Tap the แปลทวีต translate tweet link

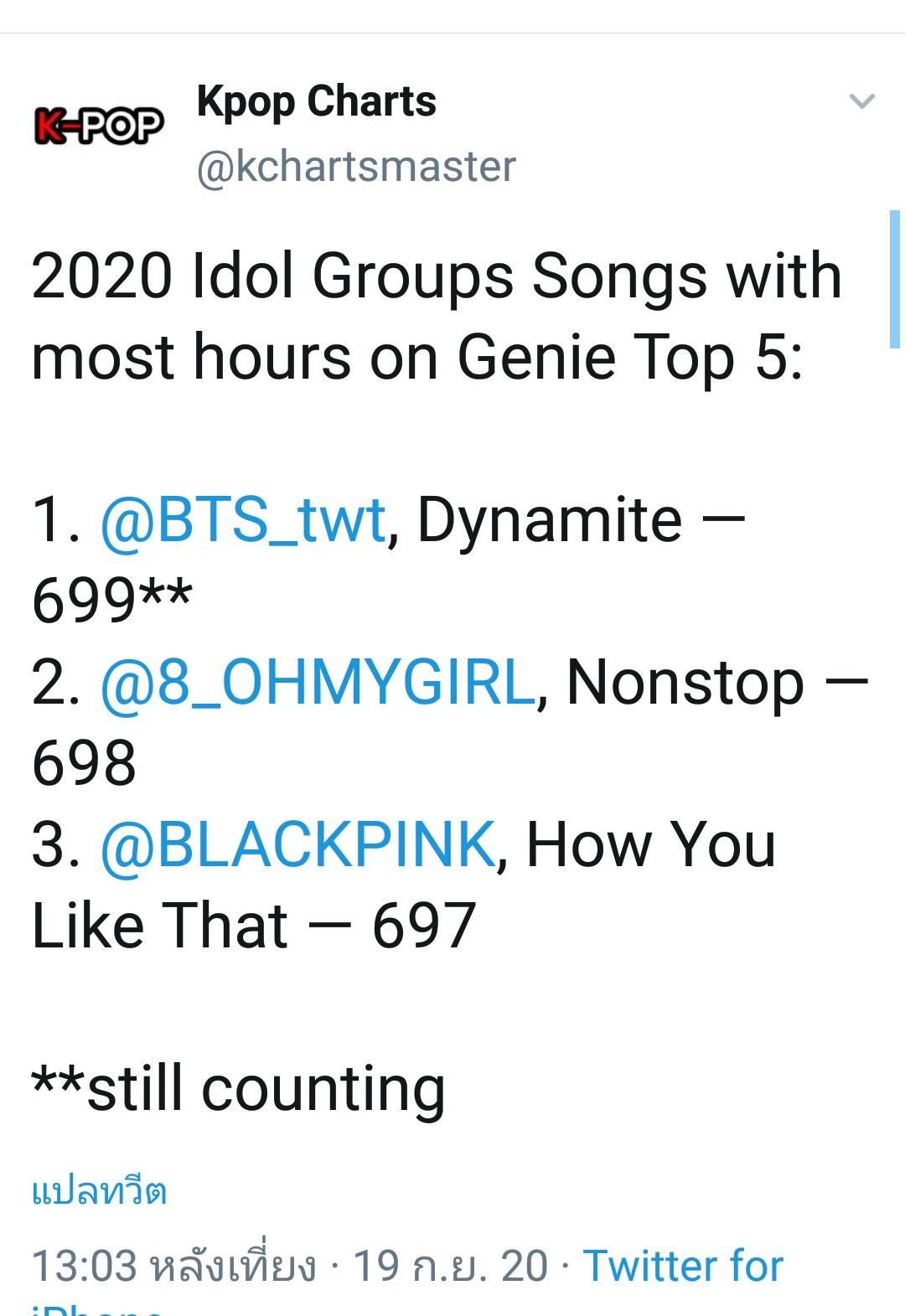pyautogui.click(x=99, y=1190)
